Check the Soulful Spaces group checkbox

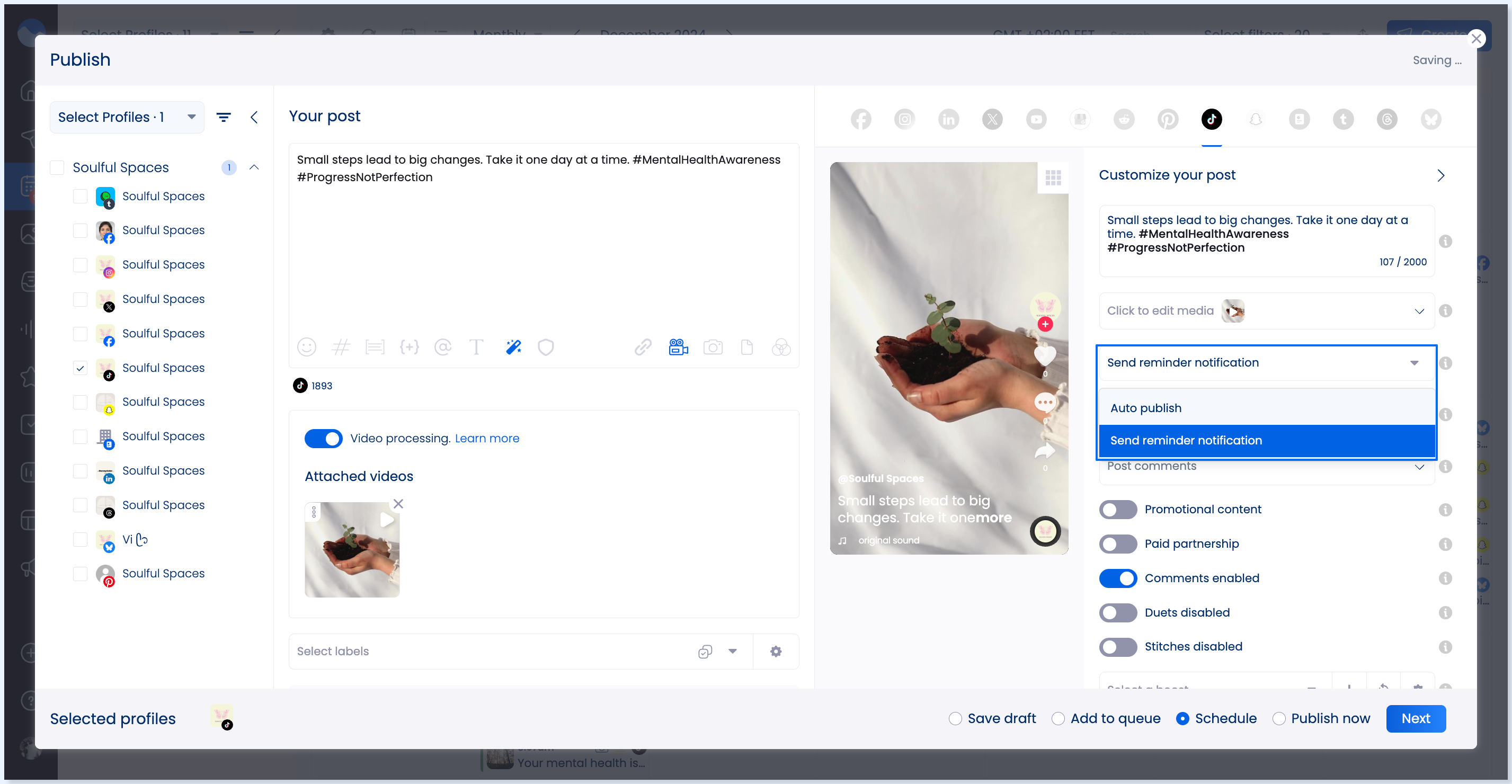(57, 168)
